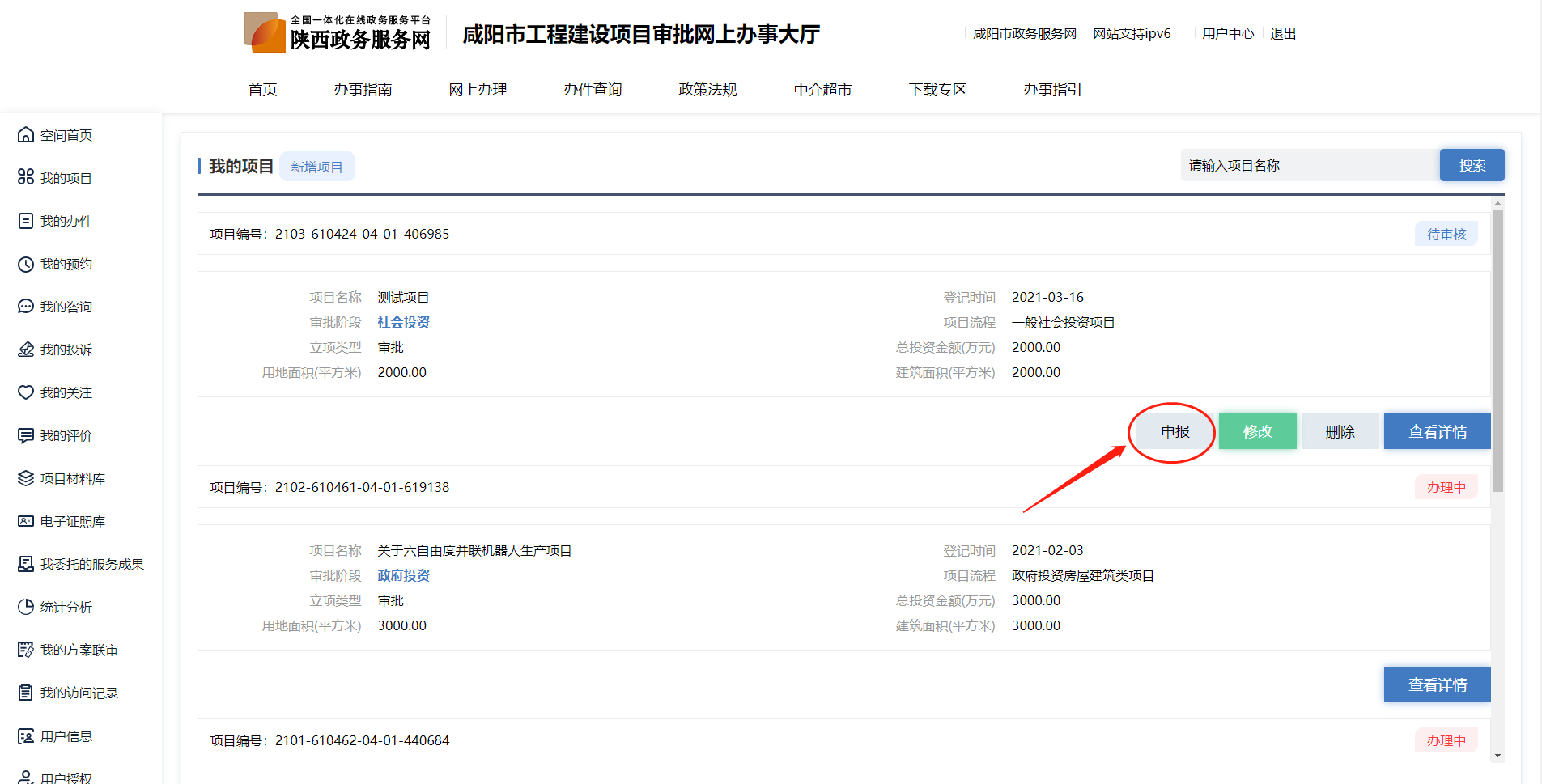1542x784 pixels.
Task: Click the pie chart icon for 统计分析
Action: click(x=26, y=607)
